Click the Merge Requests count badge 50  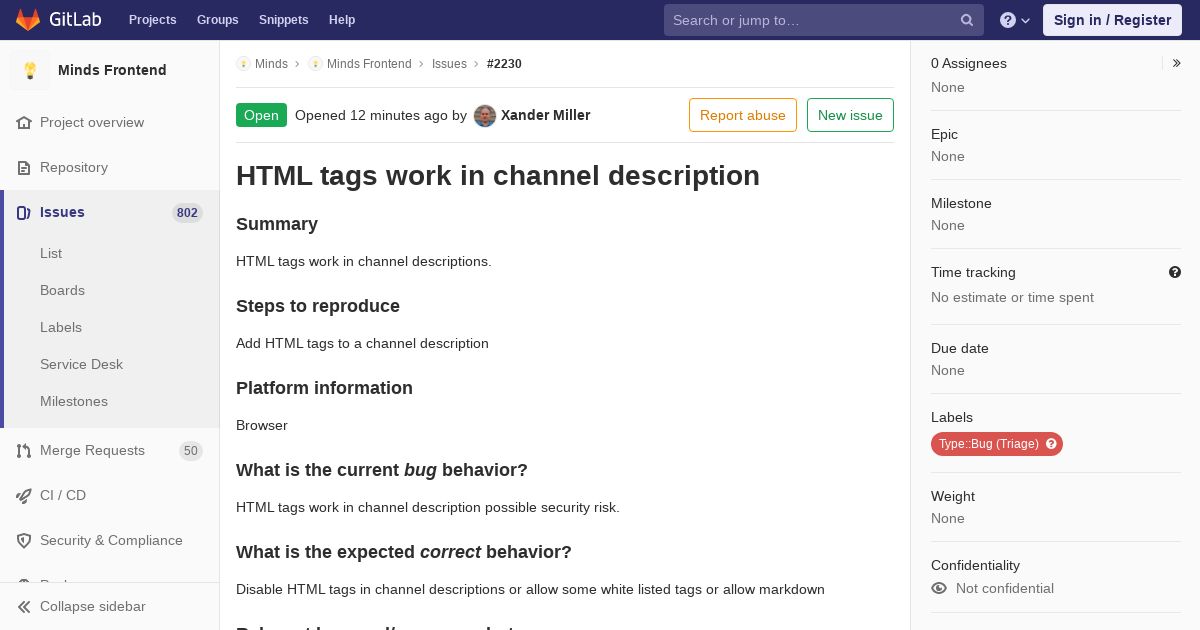(191, 451)
